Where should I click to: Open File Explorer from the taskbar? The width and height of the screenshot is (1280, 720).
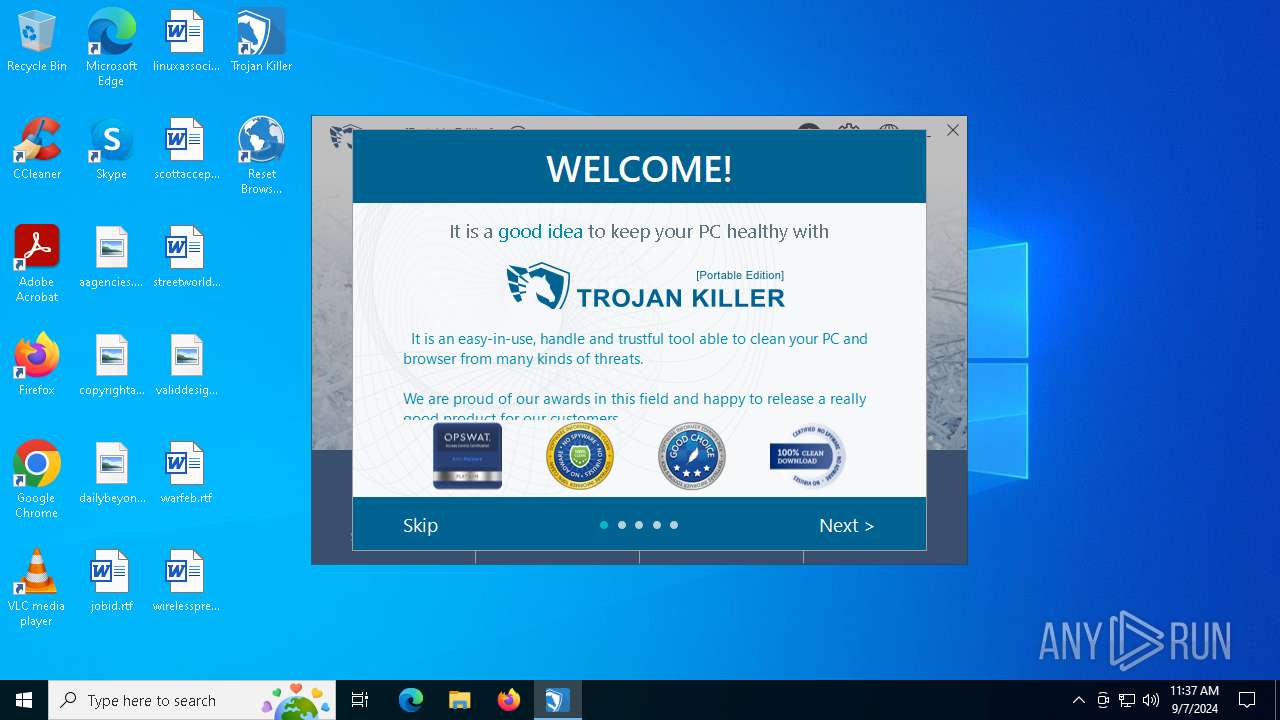459,700
